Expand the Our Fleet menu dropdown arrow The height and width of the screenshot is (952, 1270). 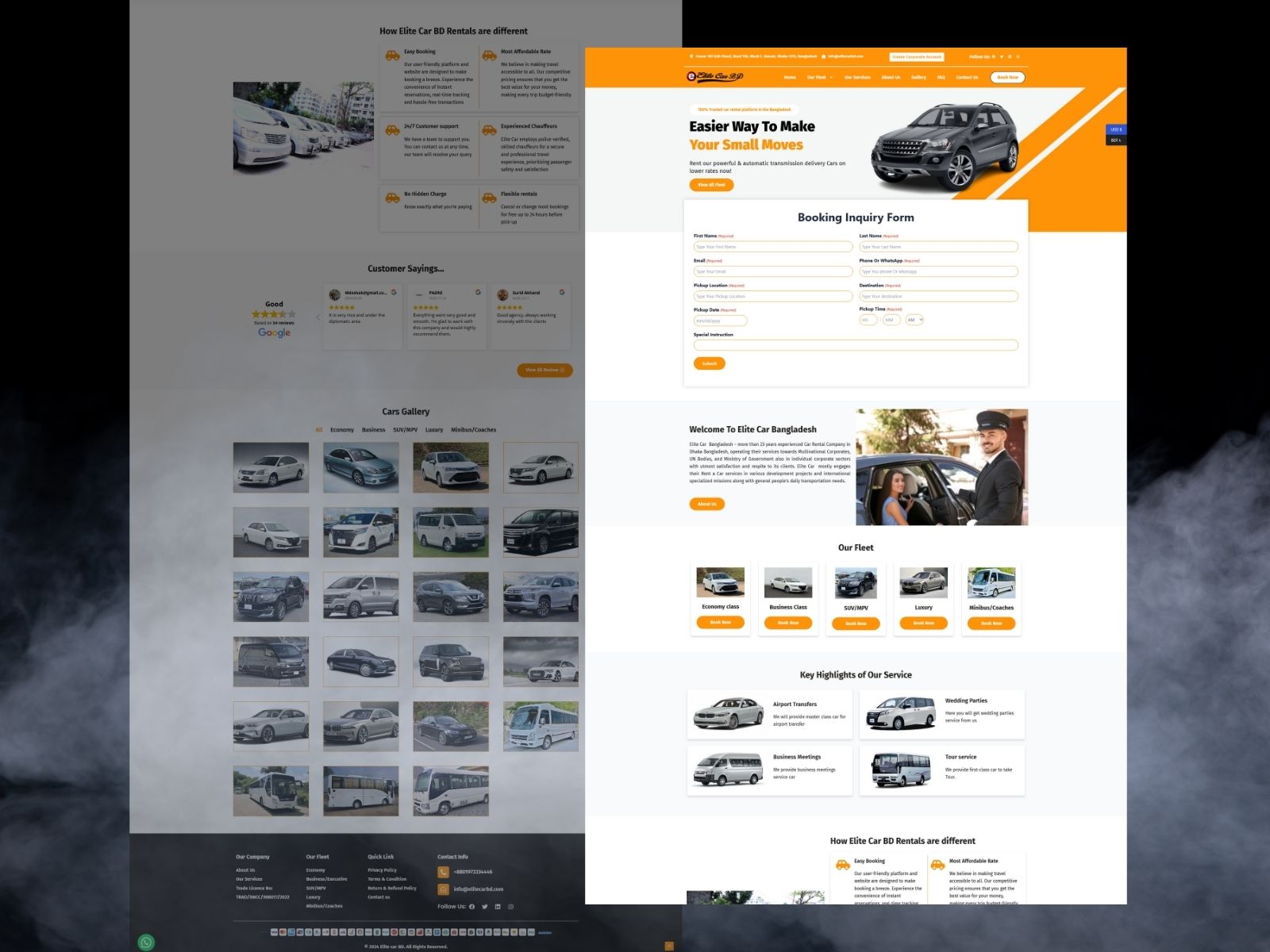click(831, 78)
